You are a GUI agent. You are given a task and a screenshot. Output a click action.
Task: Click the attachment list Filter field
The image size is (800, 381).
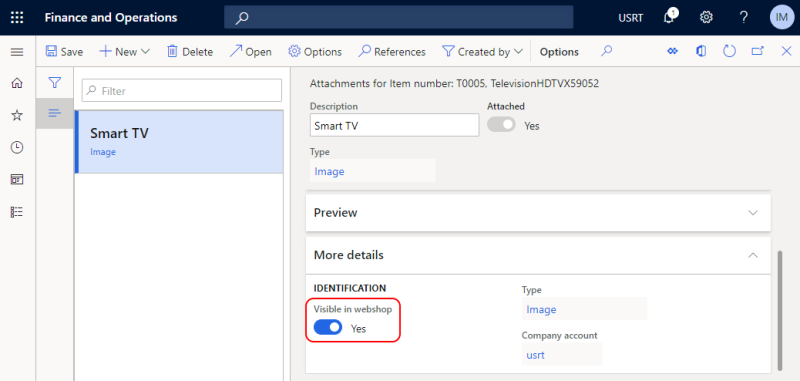tap(182, 91)
